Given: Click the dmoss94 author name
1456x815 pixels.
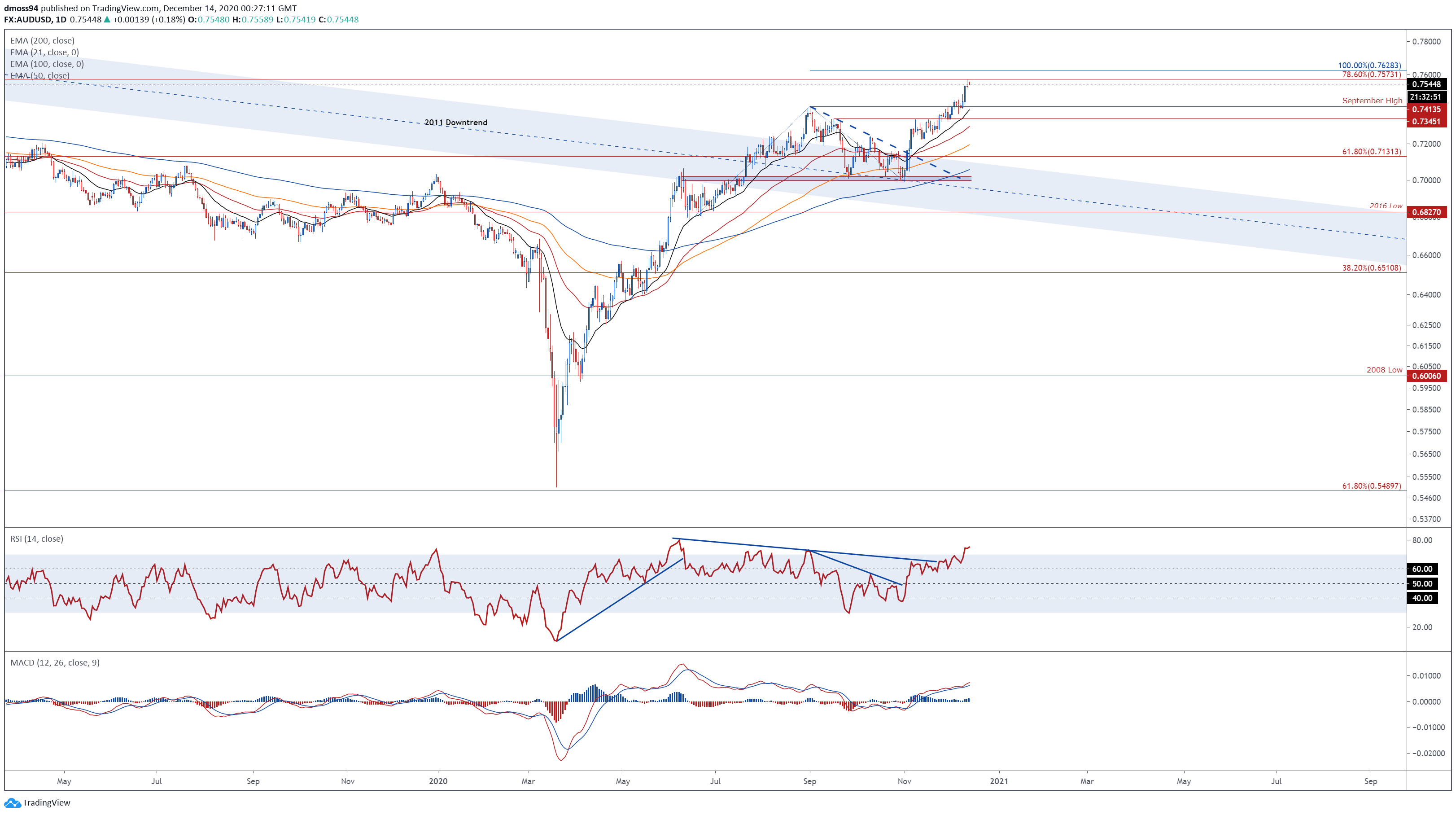Looking at the screenshot, I should coord(21,9).
